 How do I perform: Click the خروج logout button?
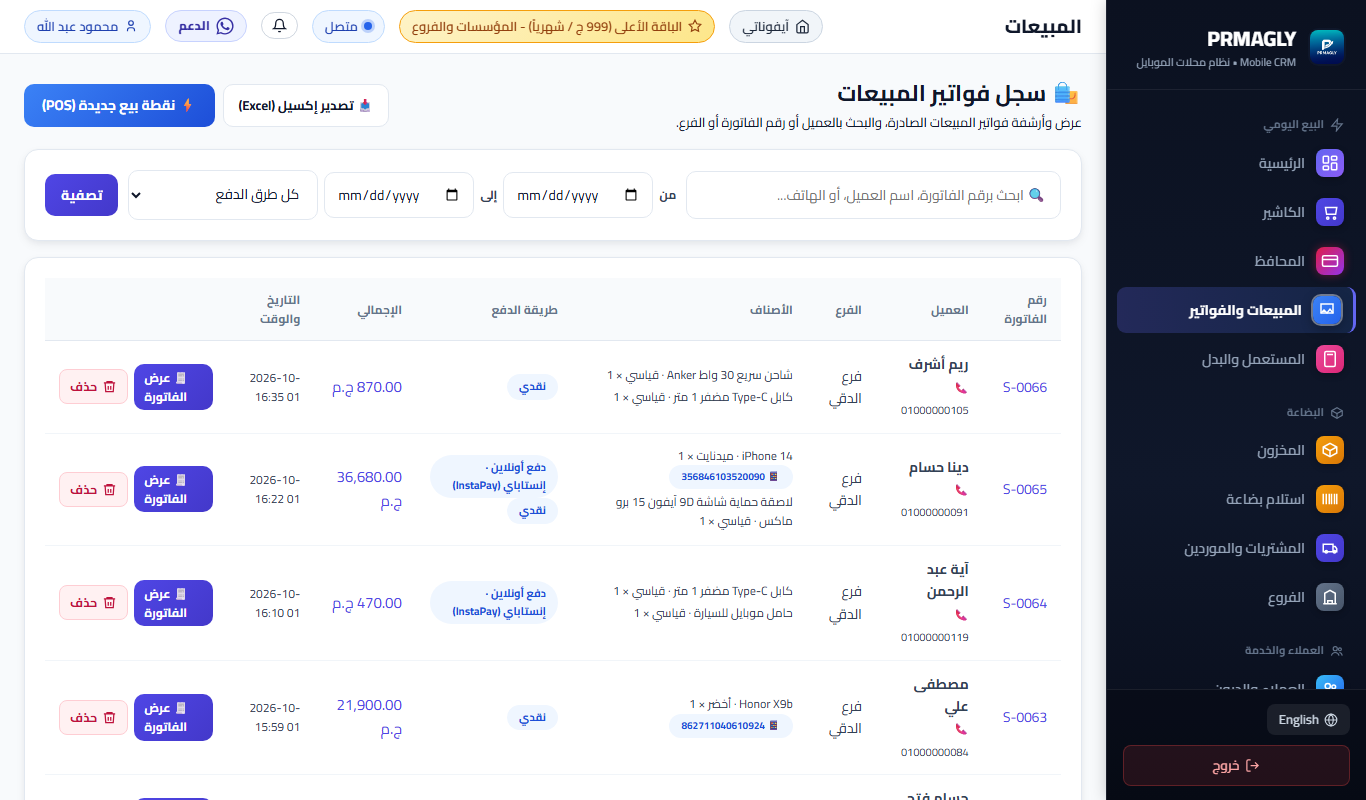pyautogui.click(x=1236, y=766)
